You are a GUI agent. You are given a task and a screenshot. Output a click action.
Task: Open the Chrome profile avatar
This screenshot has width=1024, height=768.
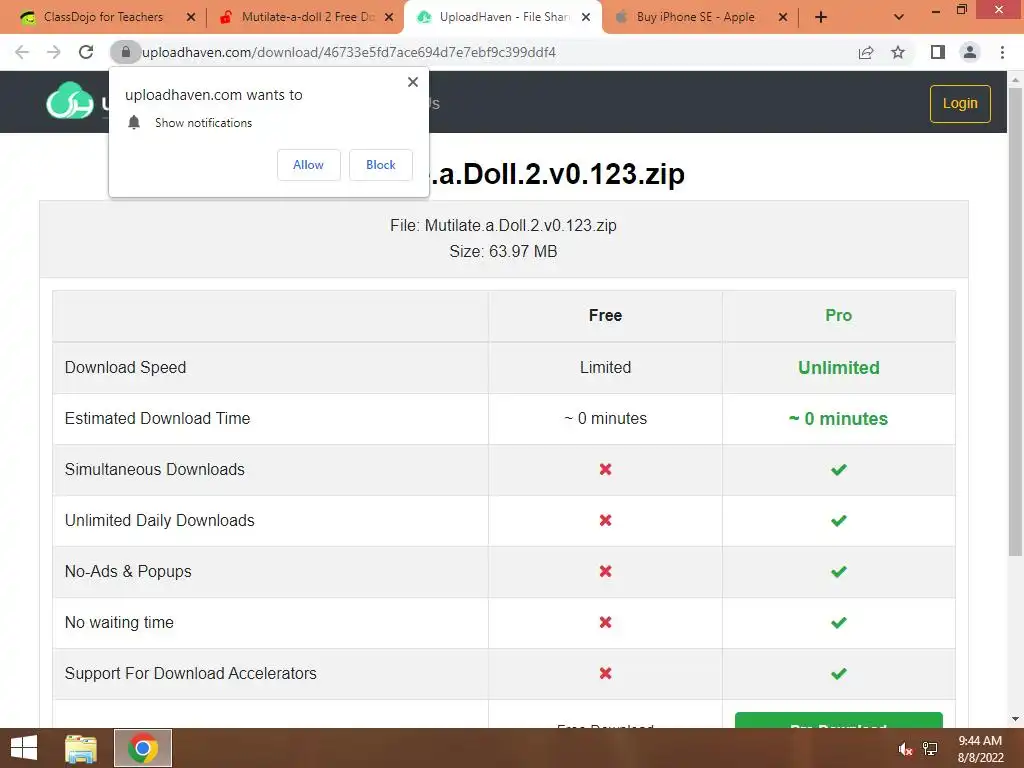coord(970,52)
